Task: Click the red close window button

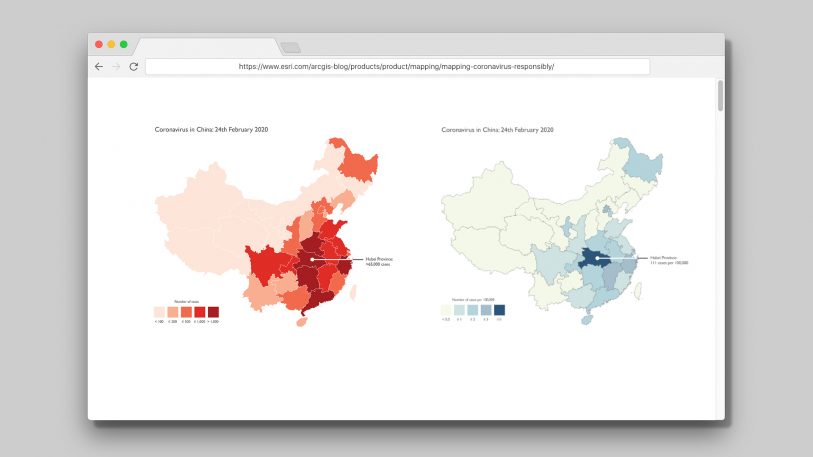Action: tap(99, 44)
